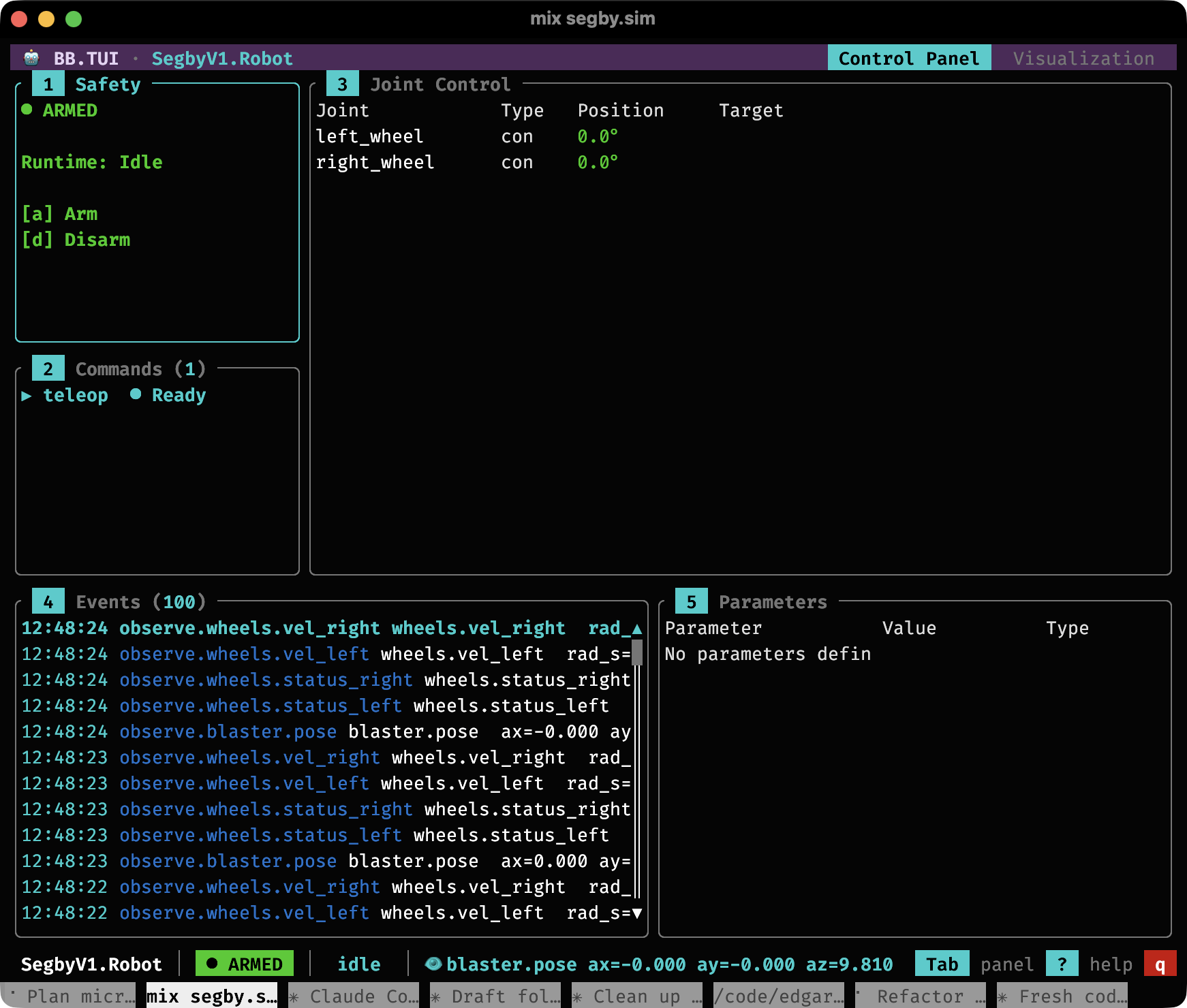The width and height of the screenshot is (1187, 1008).
Task: Click the green ARMED status dot in Safety
Action: (x=27, y=110)
